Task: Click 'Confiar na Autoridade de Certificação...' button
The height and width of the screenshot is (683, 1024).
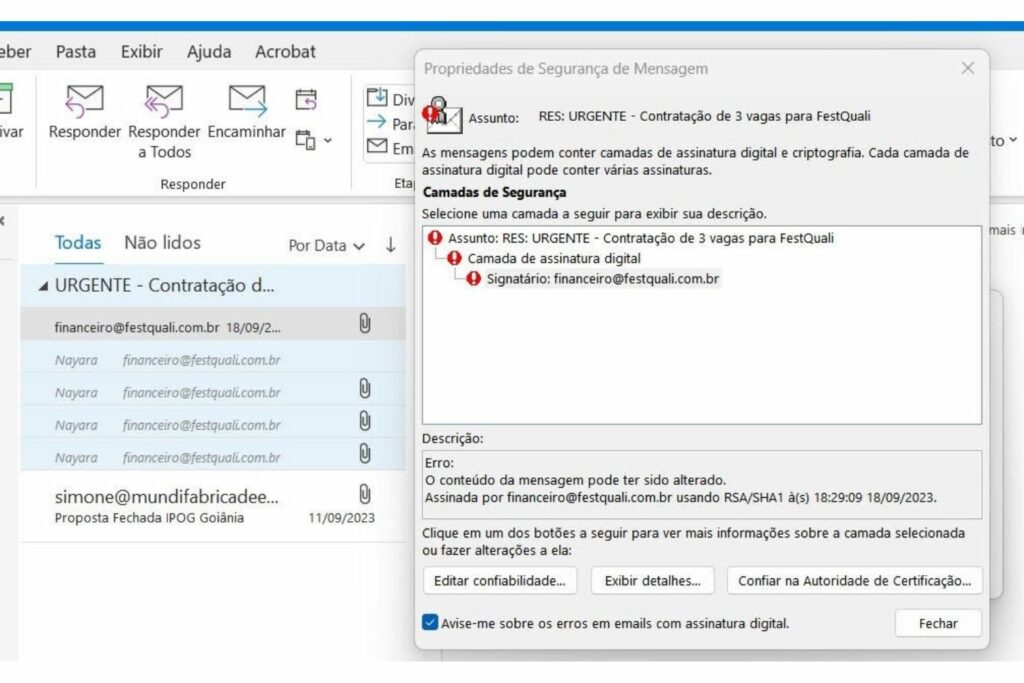Action: [854, 580]
